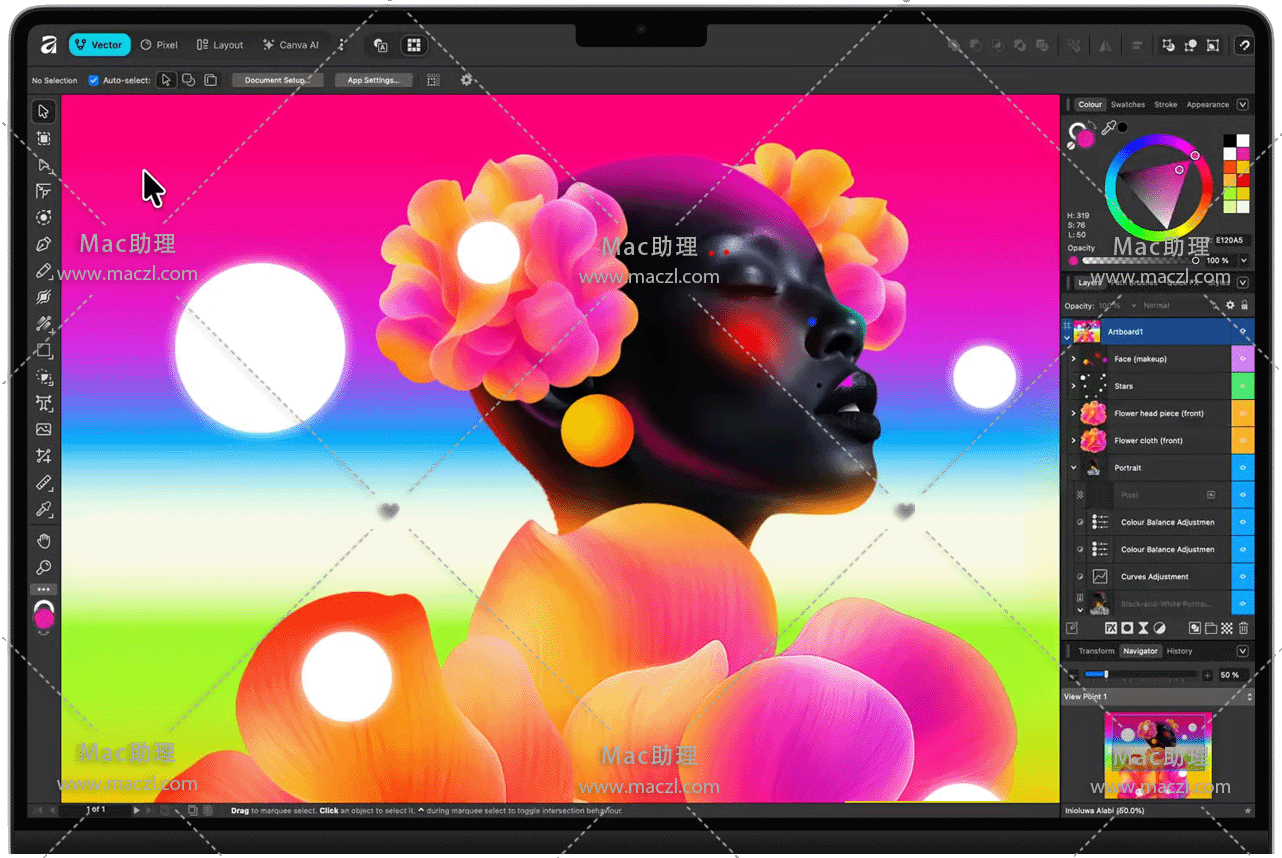Screen dimensions: 1282x858
Task: Delete layer using the trash icon
Action: [x=1243, y=629]
